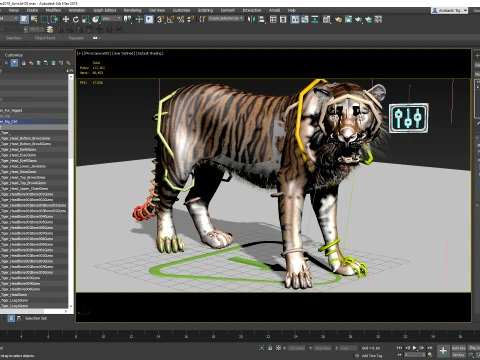Toggle Angle Snap
This screenshot has height=360, width=480.
click(x=170, y=19)
